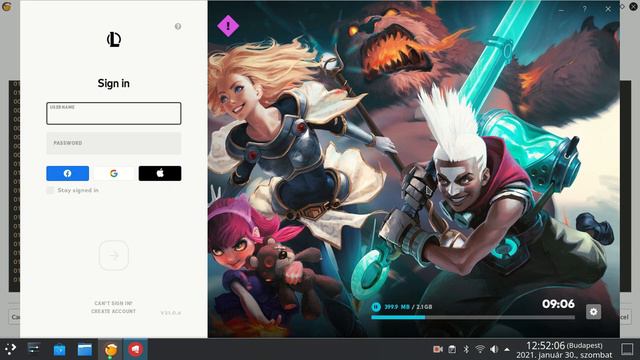
Task: Click the purple alert diamond icon
Action: [x=228, y=26]
